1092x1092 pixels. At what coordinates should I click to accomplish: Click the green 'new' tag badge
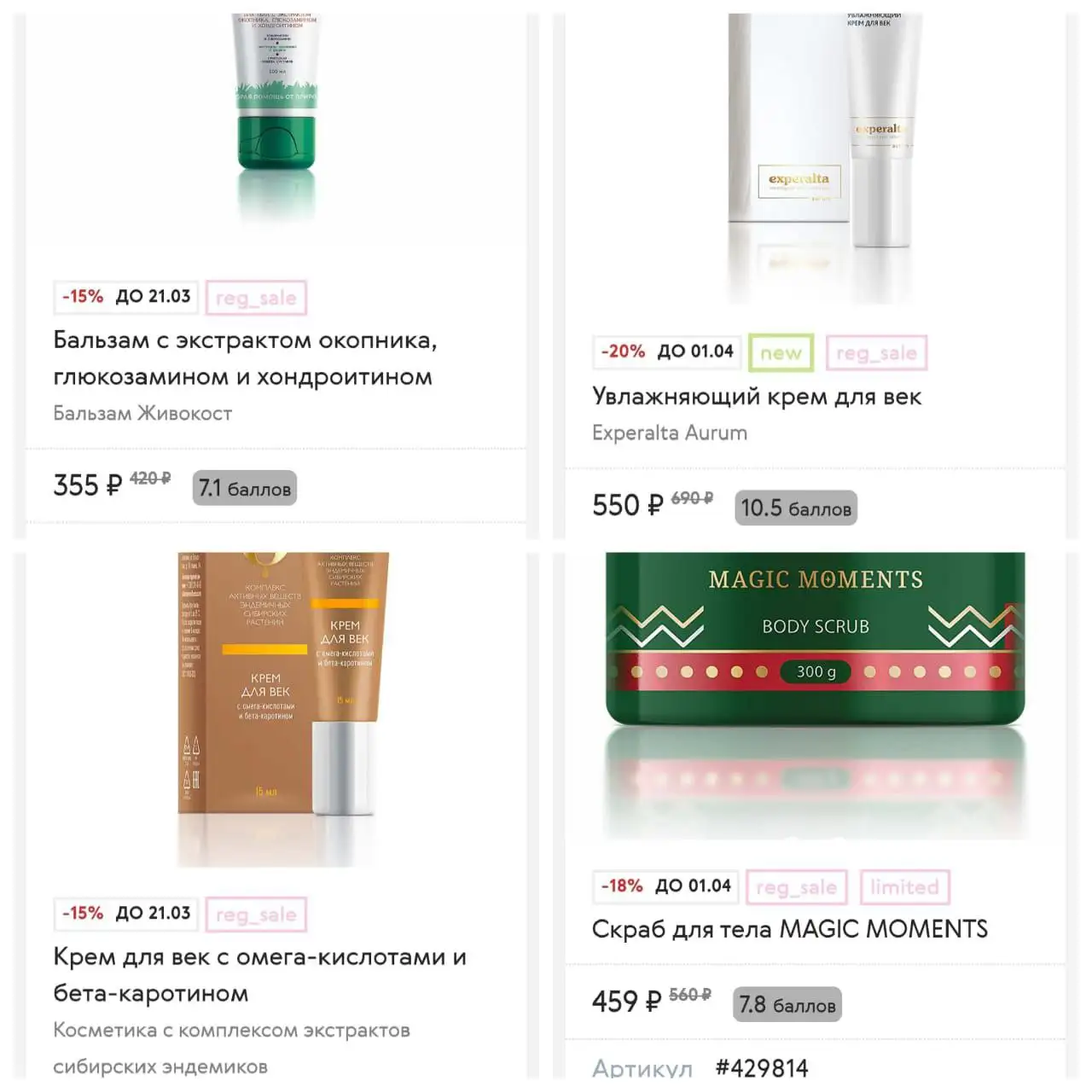pyautogui.click(x=781, y=352)
